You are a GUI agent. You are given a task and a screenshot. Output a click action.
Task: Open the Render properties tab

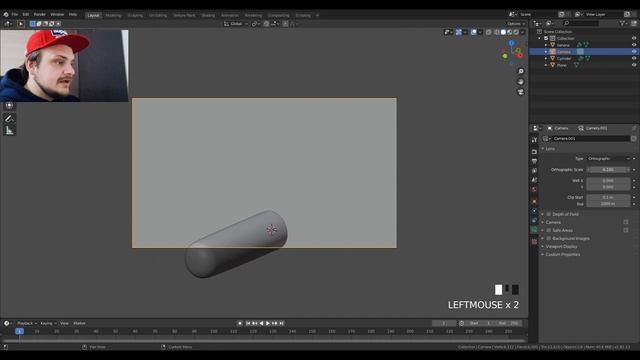[534, 151]
